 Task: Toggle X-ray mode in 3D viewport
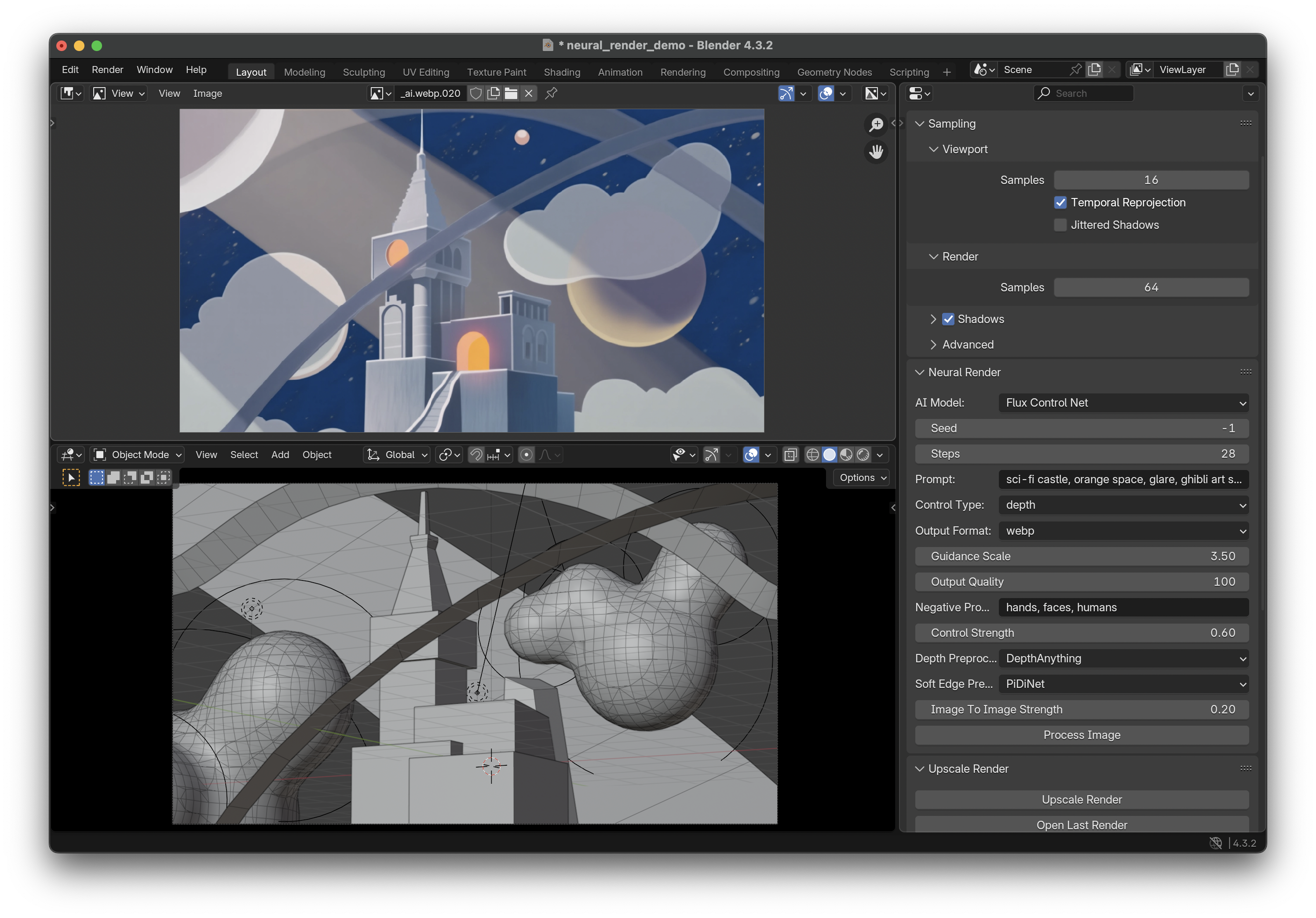point(790,455)
